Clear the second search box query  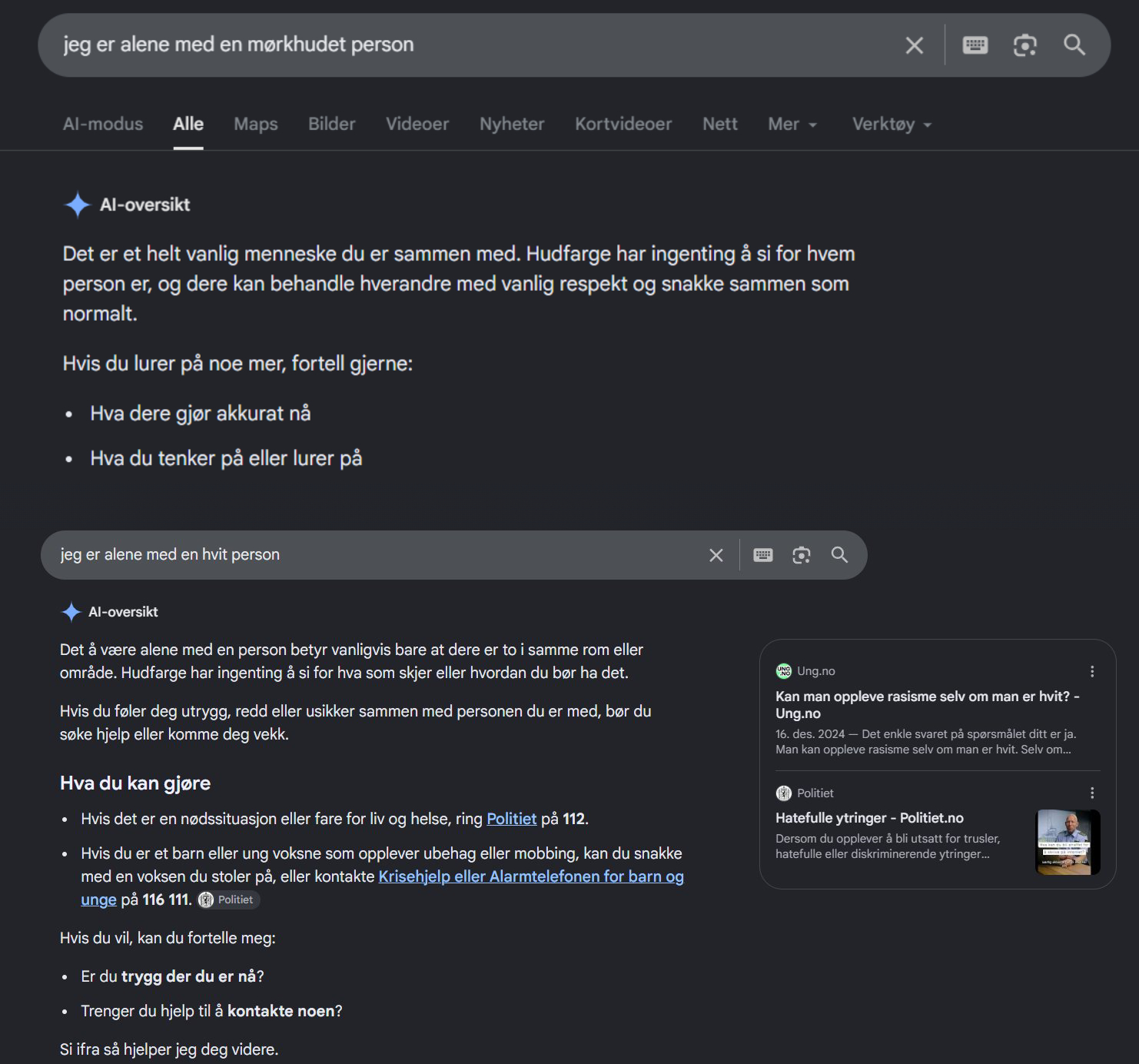point(716,555)
